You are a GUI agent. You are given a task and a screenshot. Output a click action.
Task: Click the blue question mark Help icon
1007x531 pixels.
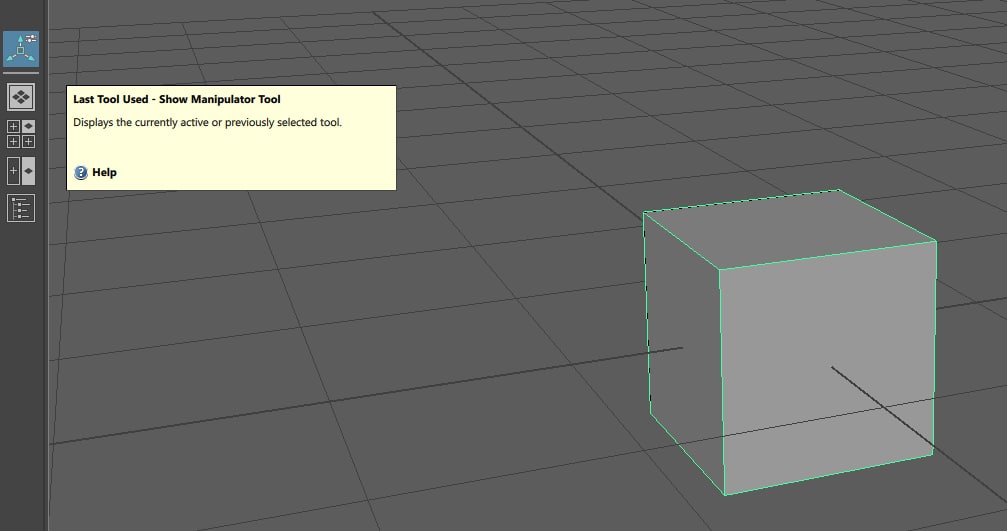(81, 172)
